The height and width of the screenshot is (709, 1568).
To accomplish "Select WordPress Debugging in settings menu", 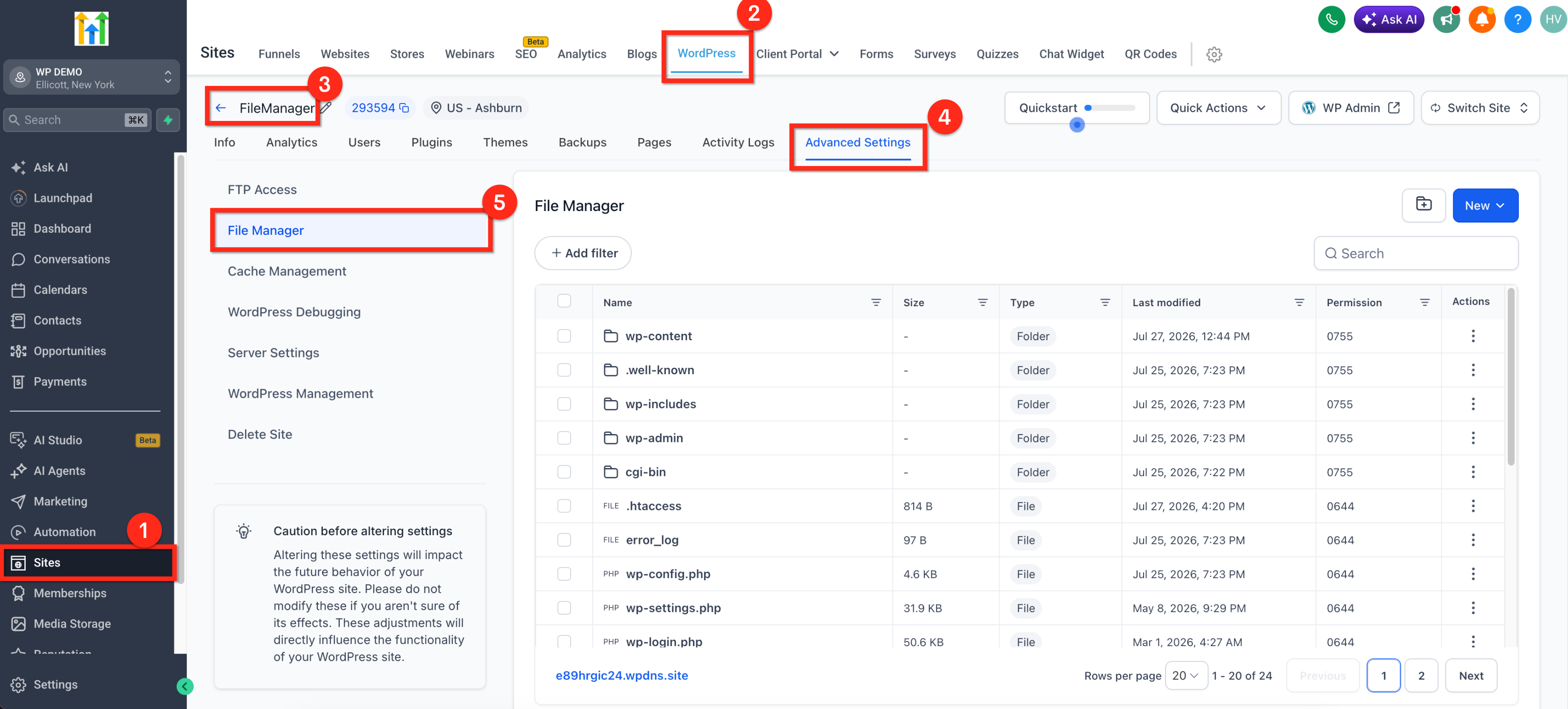I will [x=294, y=312].
